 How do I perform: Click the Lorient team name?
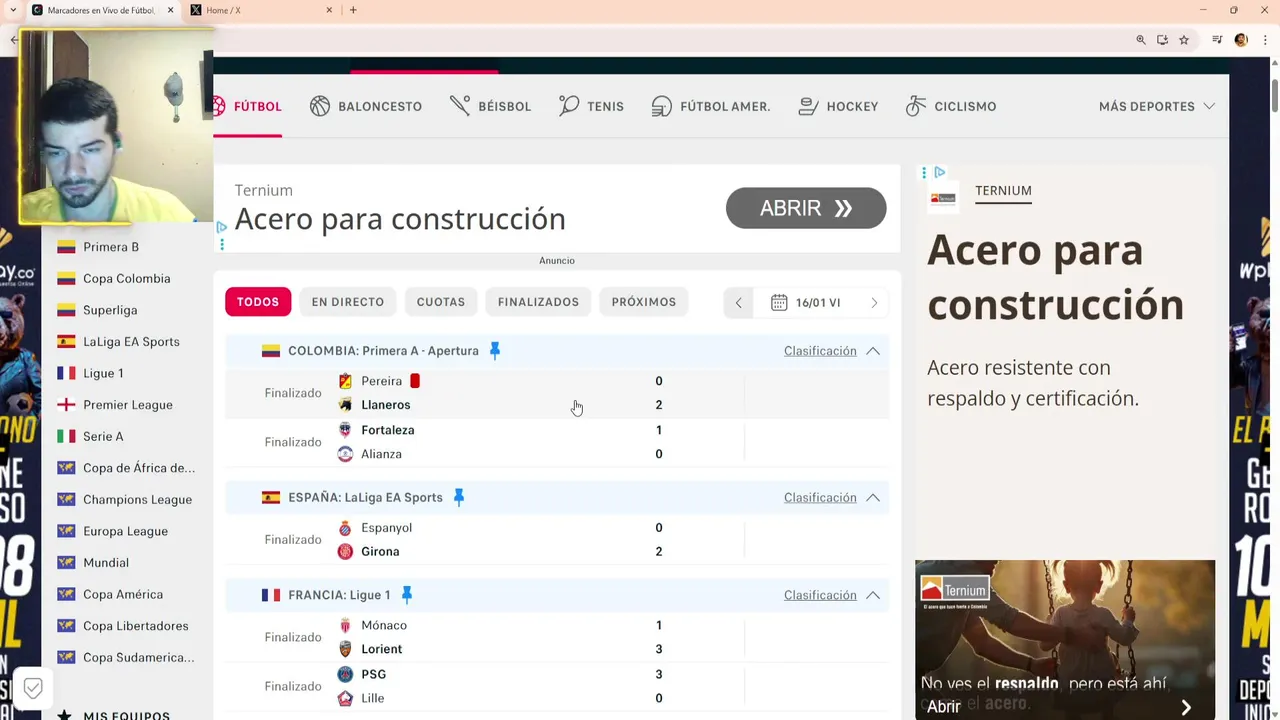point(382,649)
